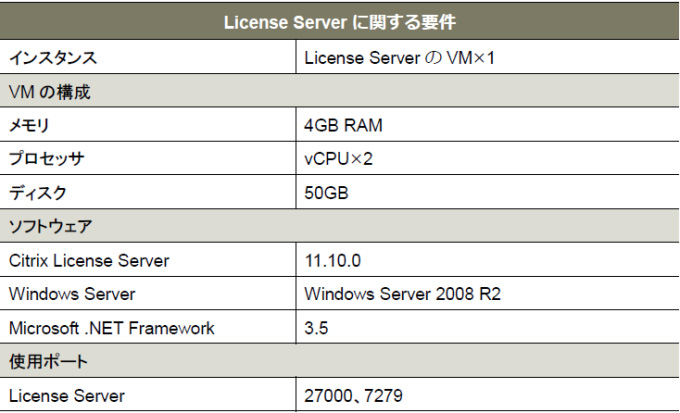Click the 'ソフトウェア' section row

pos(340,226)
